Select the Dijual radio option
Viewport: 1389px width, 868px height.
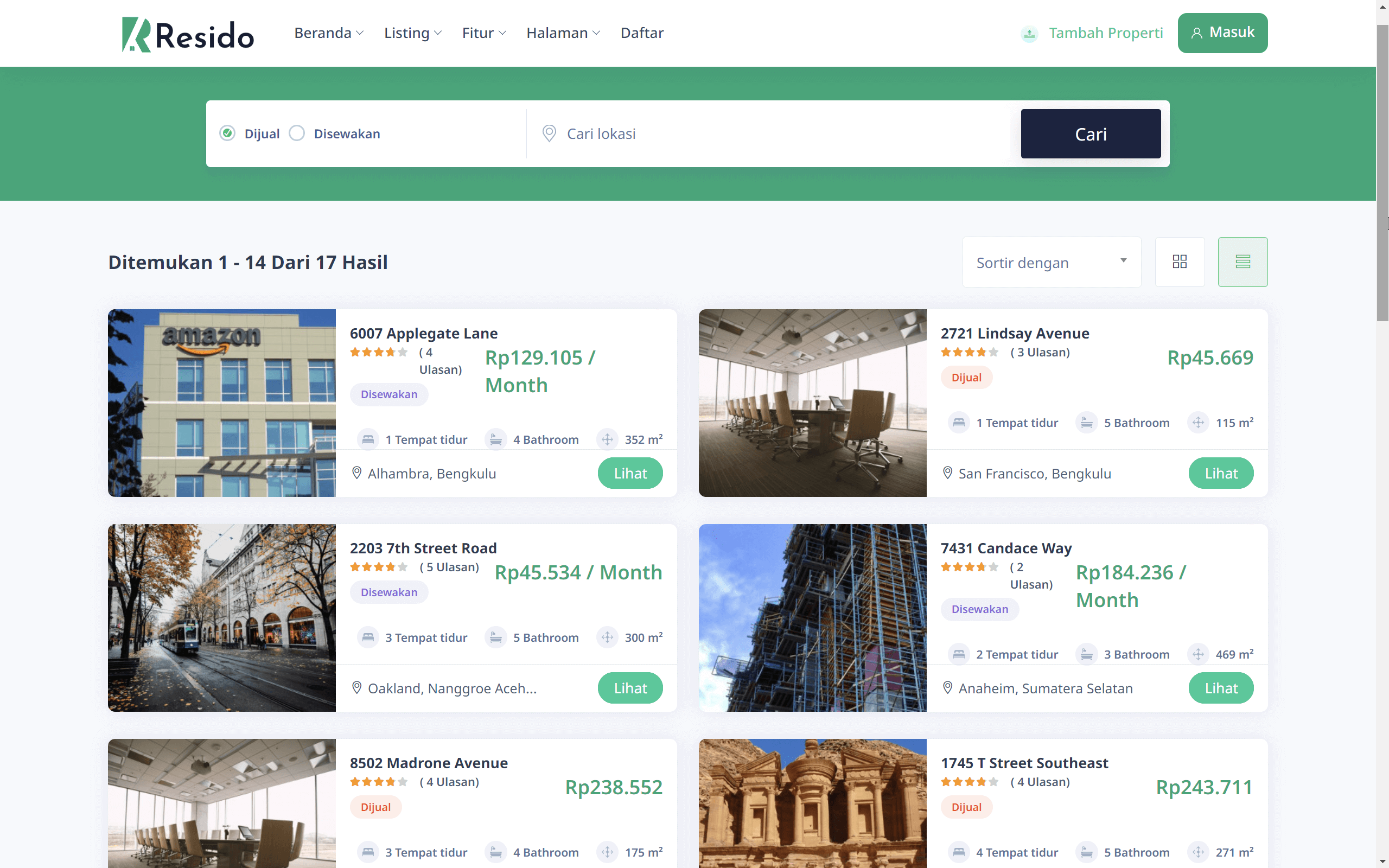[228, 133]
